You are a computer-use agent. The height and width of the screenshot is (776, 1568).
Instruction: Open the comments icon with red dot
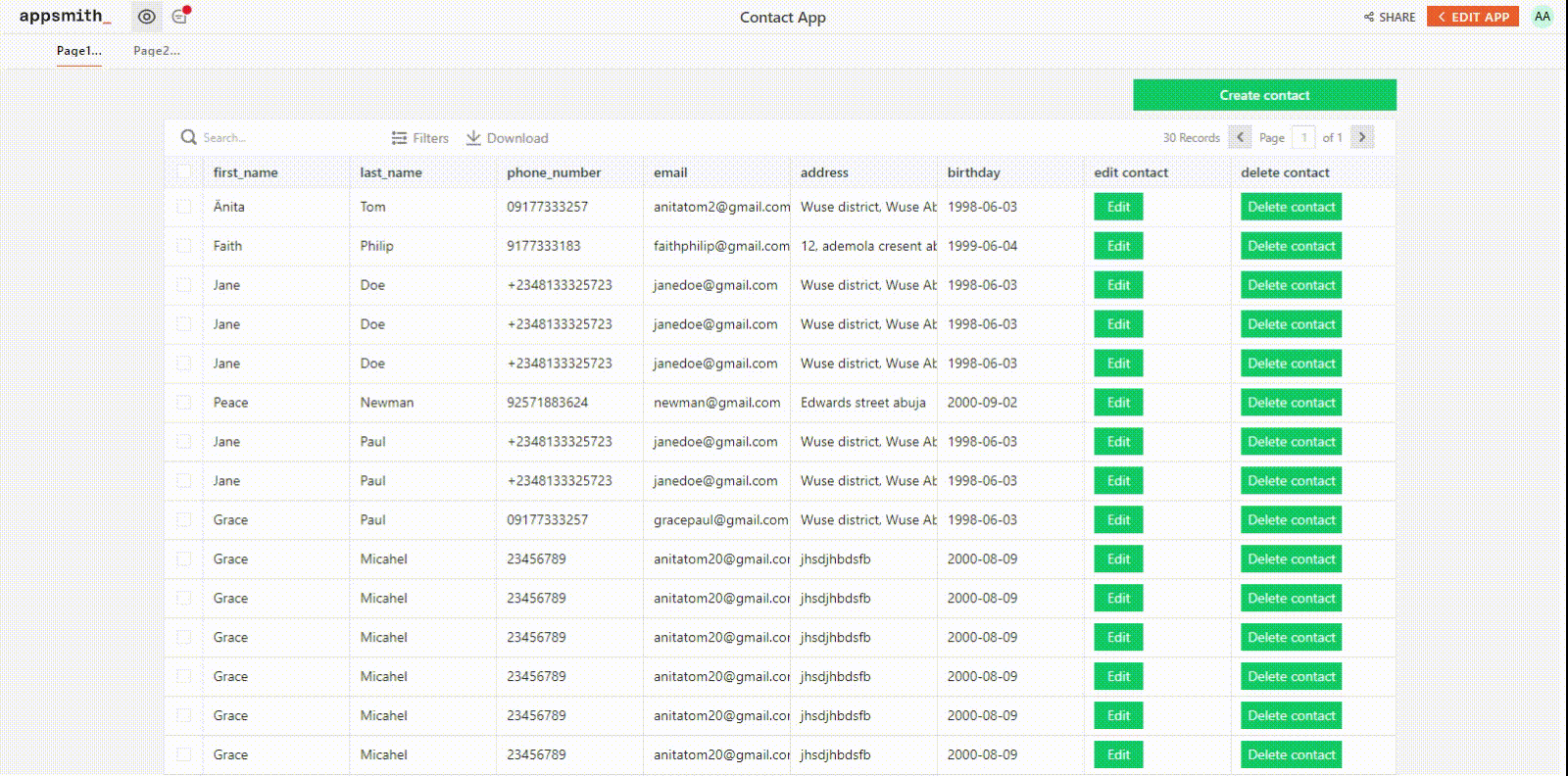pyautogui.click(x=179, y=17)
